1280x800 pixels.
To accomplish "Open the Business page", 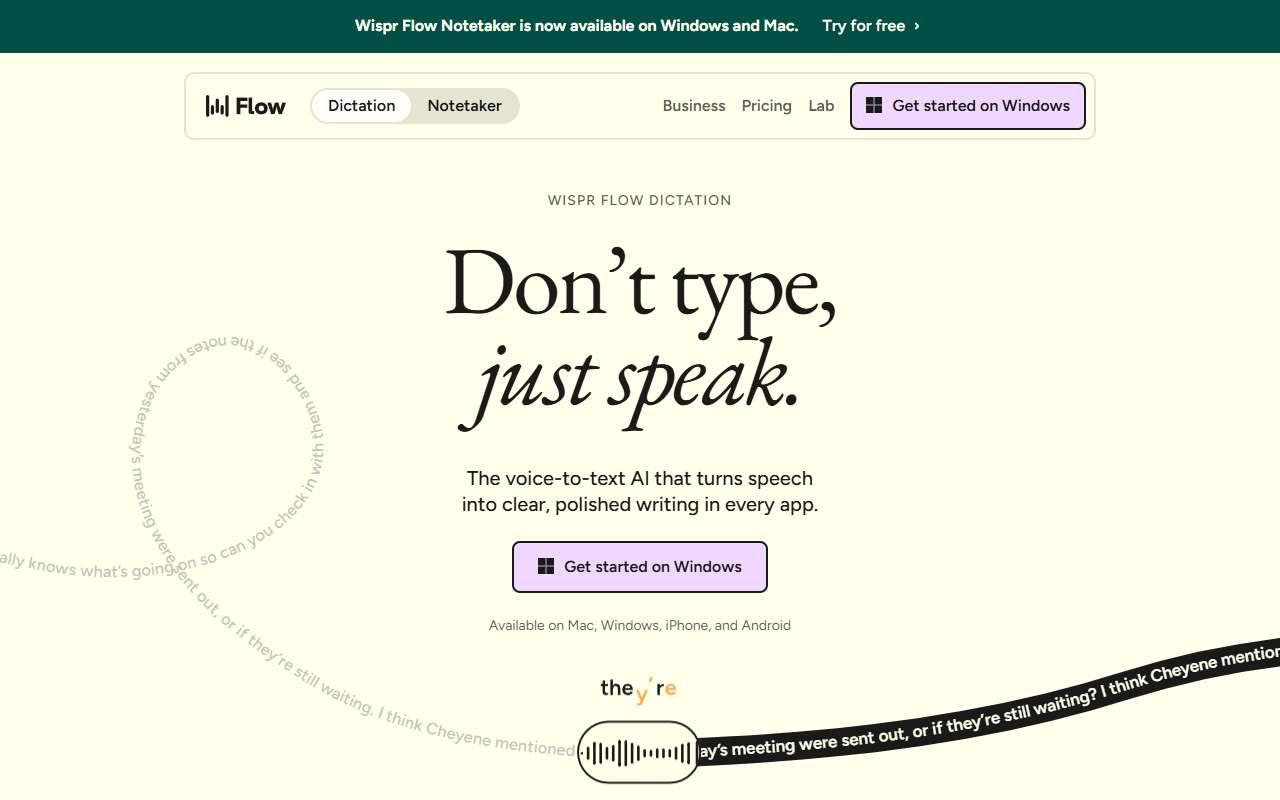I will coord(694,106).
